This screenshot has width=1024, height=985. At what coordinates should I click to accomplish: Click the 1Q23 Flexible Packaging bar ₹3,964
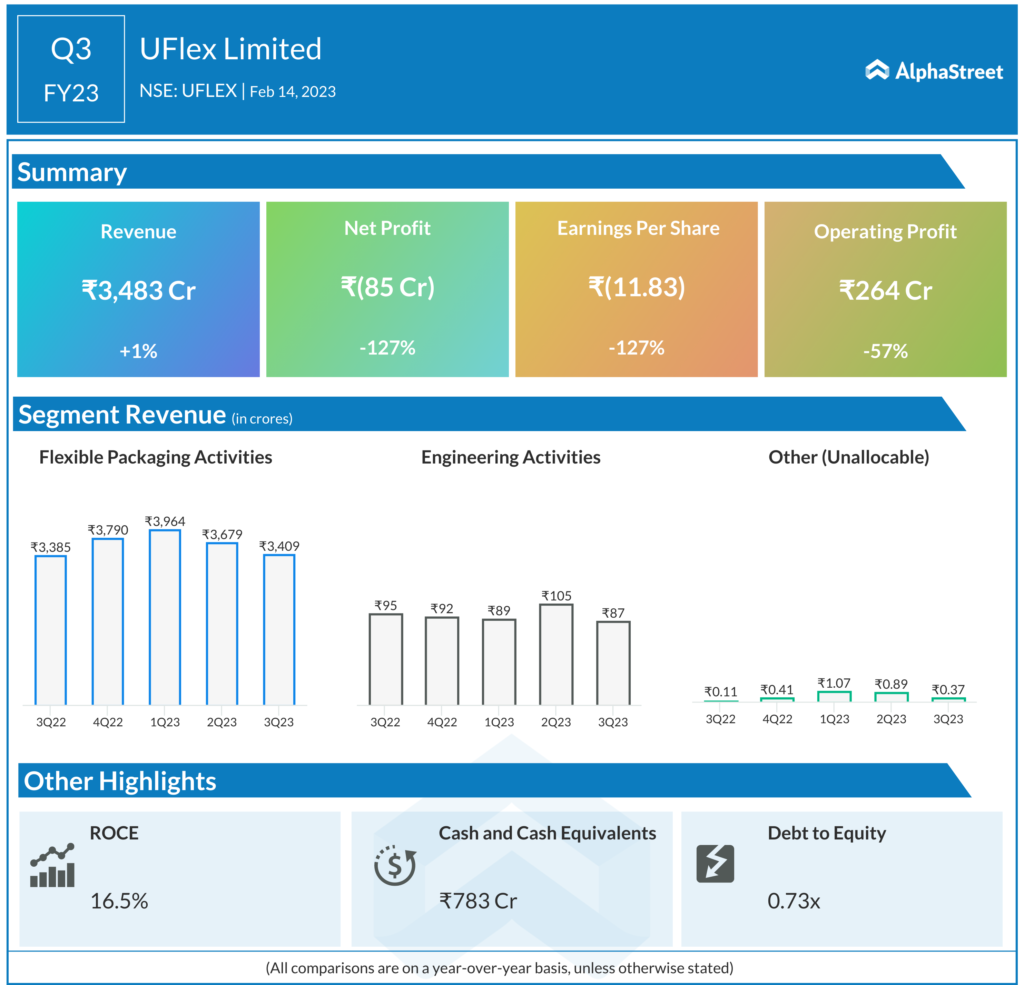[x=164, y=616]
